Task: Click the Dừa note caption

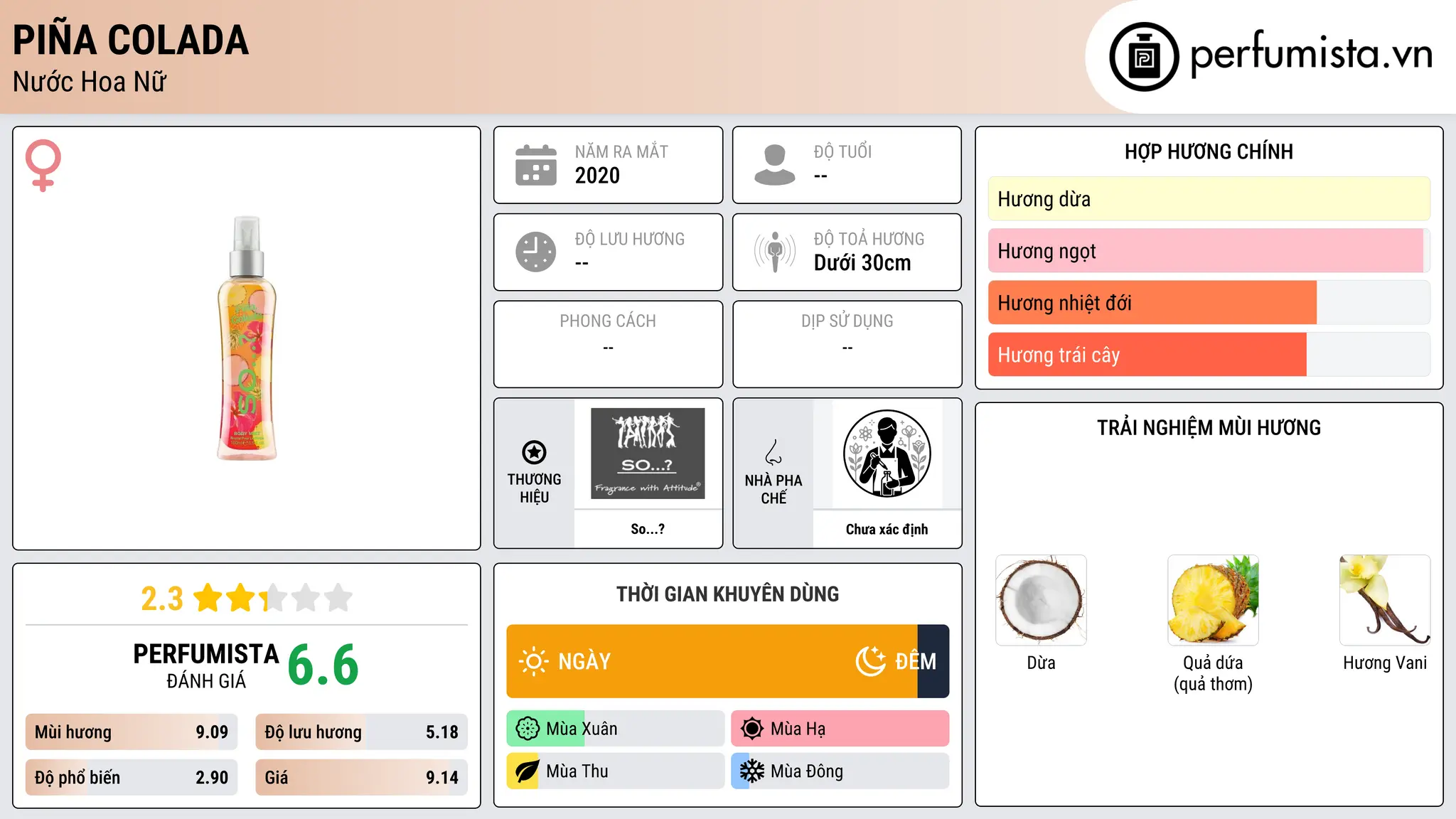Action: click(x=1041, y=663)
